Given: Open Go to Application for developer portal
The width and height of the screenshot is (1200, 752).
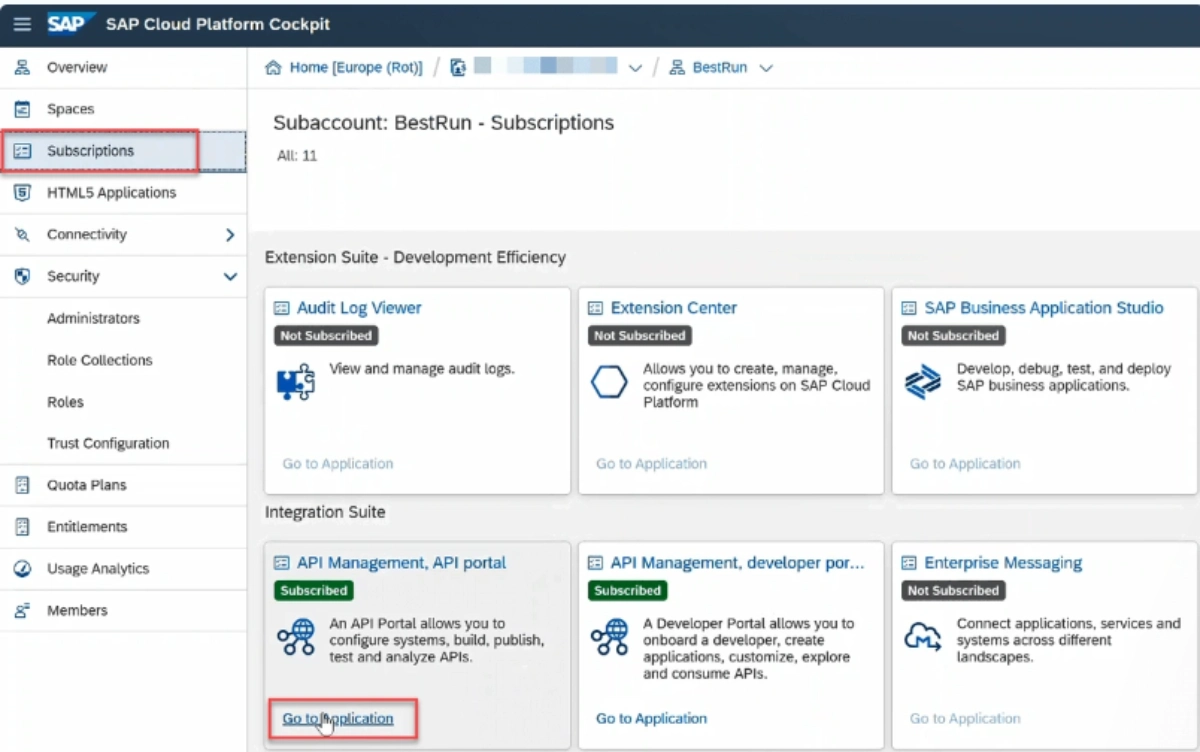Looking at the screenshot, I should coord(651,718).
